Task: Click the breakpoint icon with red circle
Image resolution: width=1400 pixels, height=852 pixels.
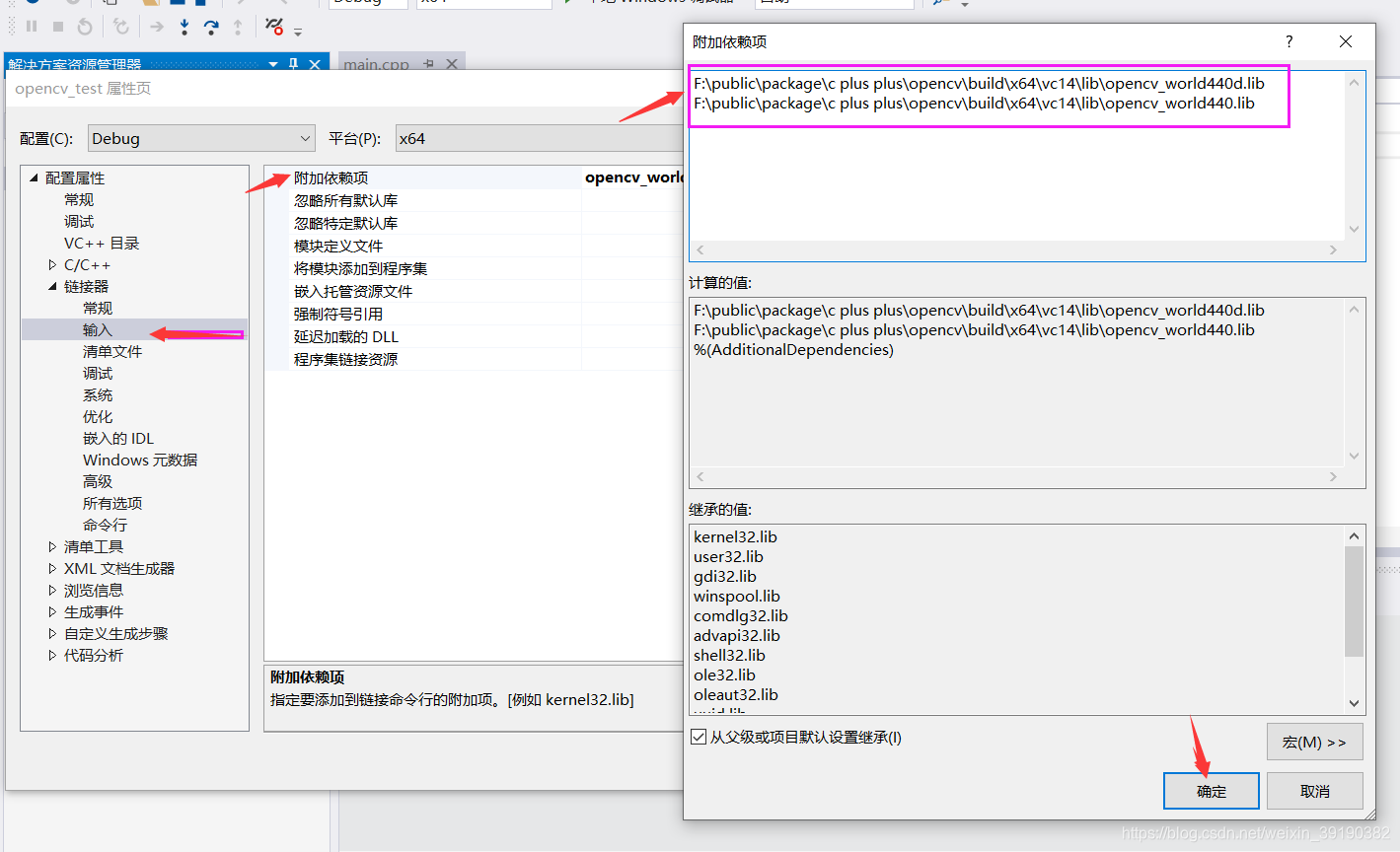Action: click(275, 27)
